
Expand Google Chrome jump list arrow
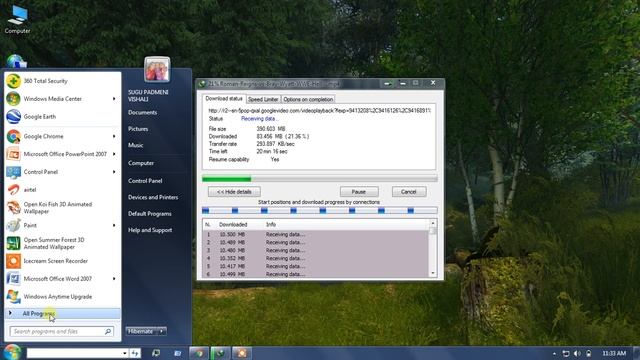click(x=114, y=136)
